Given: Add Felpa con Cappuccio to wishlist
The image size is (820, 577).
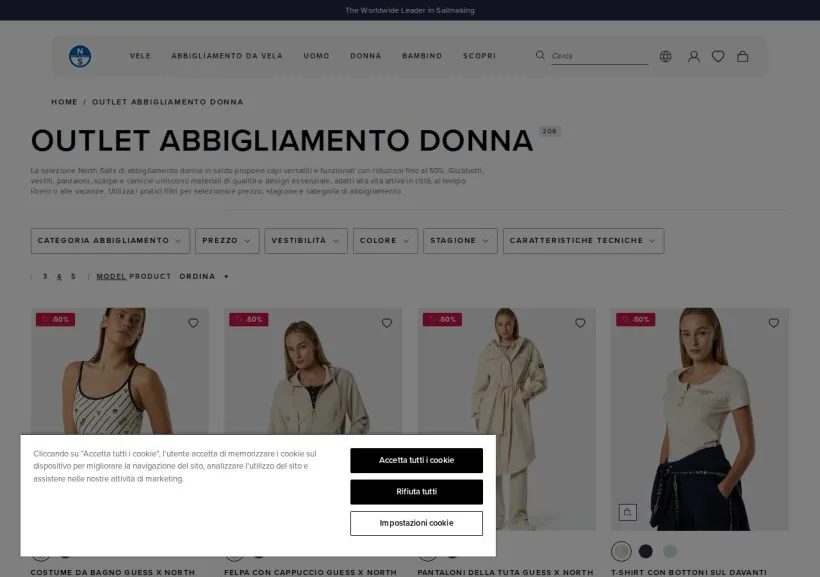Looking at the screenshot, I should [x=386, y=323].
